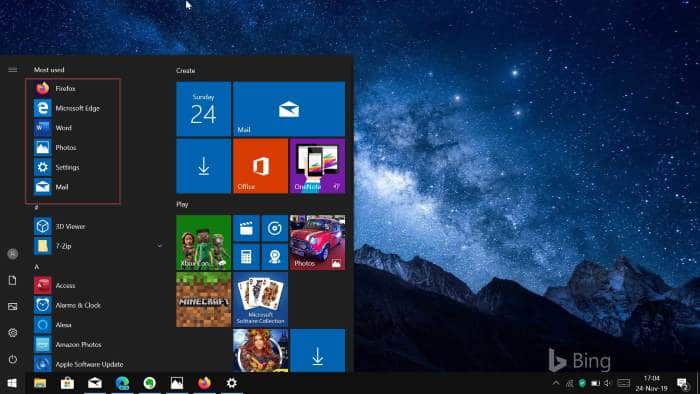Open Pictures from Start sidebar
This screenshot has width=700, height=394.
point(12,307)
